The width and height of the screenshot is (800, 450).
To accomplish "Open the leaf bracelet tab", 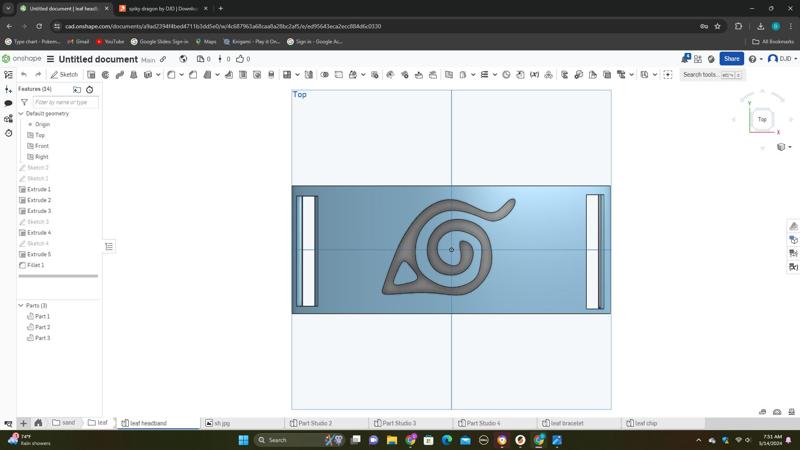I will point(566,423).
